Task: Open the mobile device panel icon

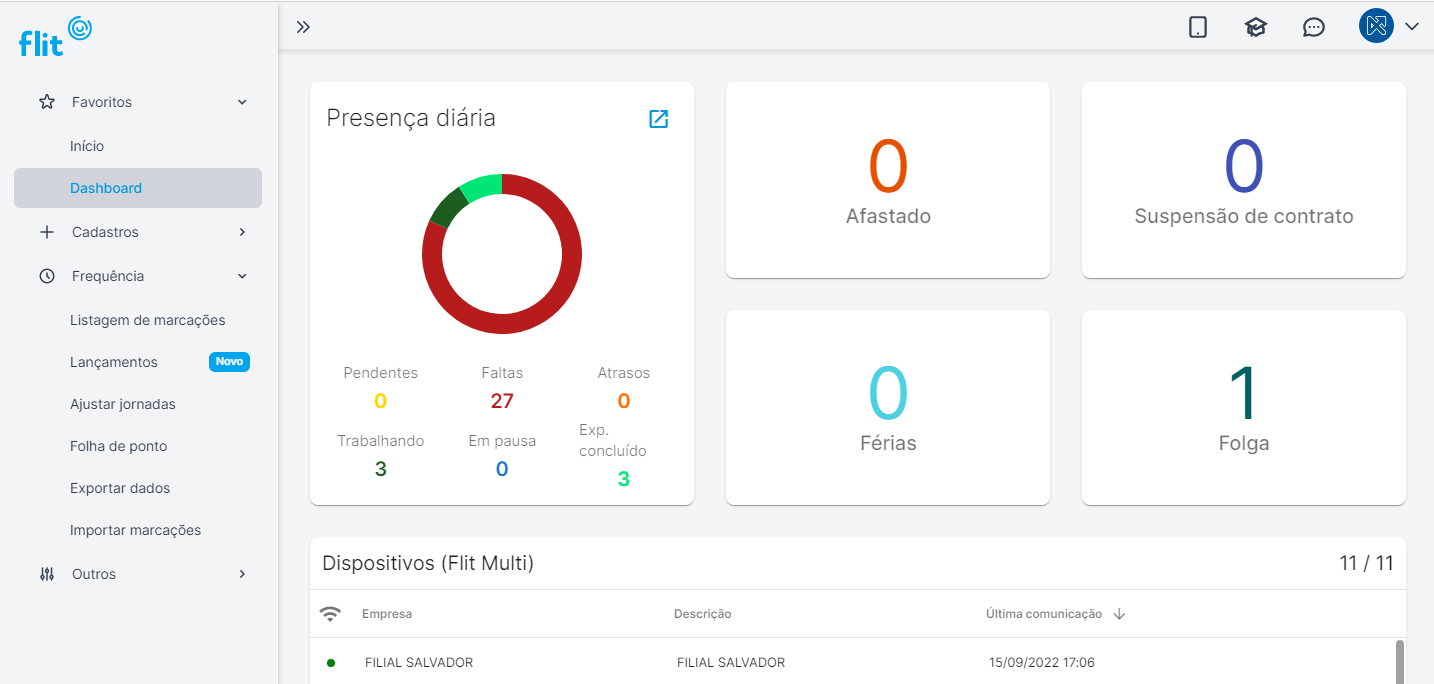Action: [1198, 27]
